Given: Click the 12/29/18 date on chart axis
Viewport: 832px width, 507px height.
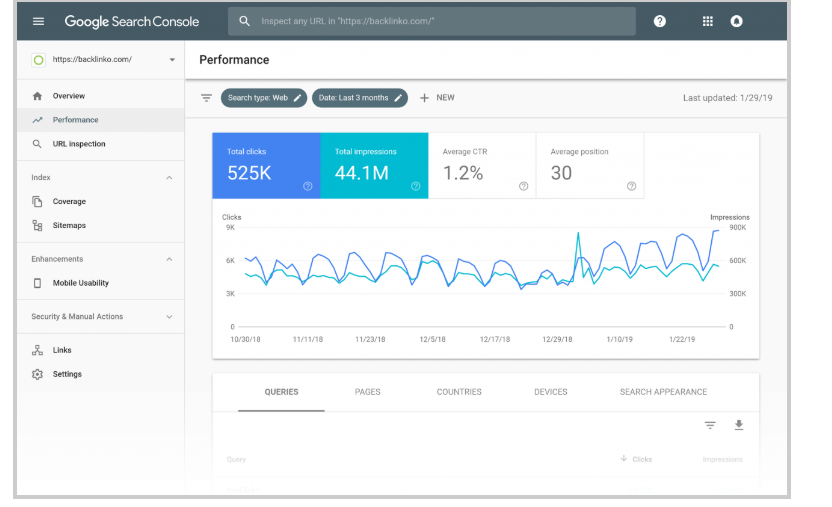Looking at the screenshot, I should coord(557,339).
